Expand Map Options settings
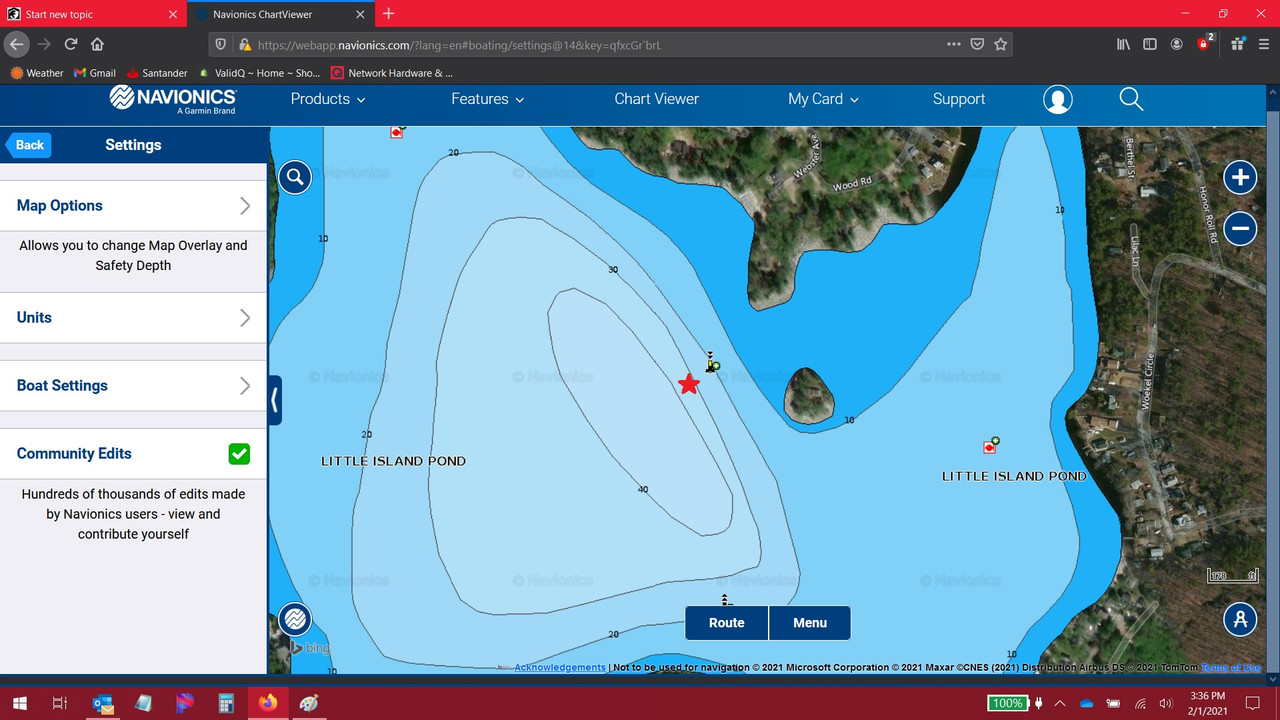 133,206
